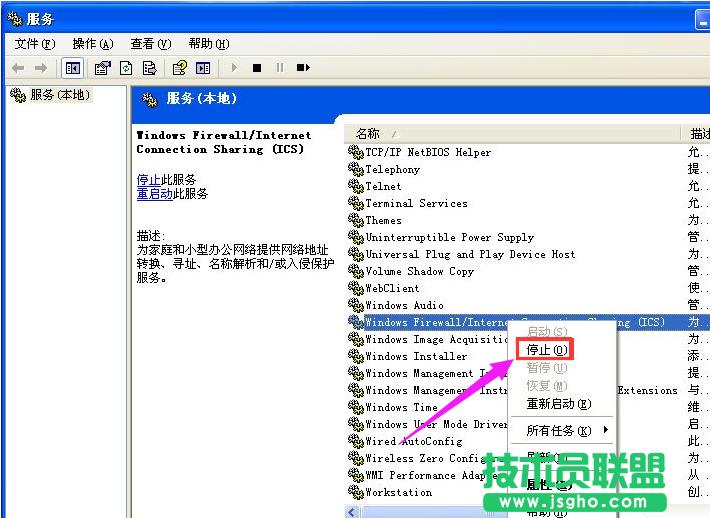The image size is (710, 518).
Task: Select TCP/IP NetBIOS Helper service
Action: [x=428, y=153]
